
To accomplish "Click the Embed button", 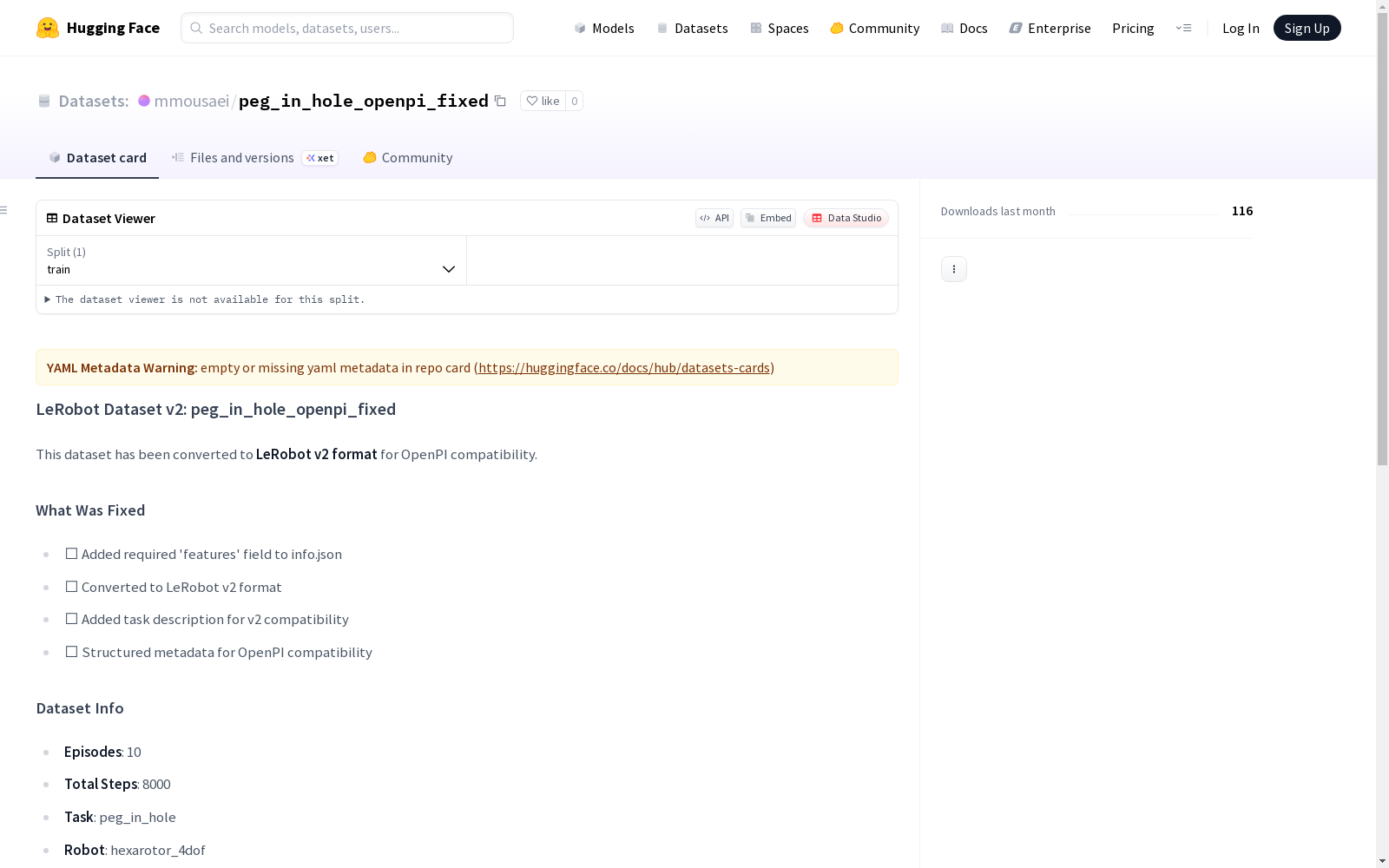I will pyautogui.click(x=768, y=218).
